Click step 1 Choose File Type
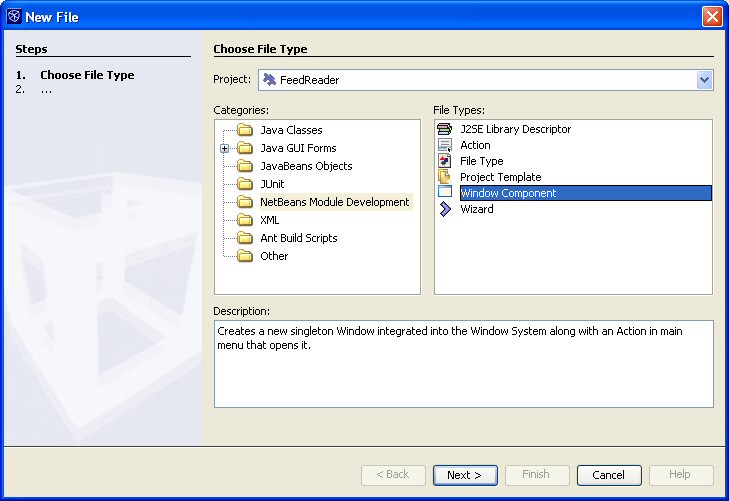Image resolution: width=729 pixels, height=501 pixels. [x=87, y=75]
